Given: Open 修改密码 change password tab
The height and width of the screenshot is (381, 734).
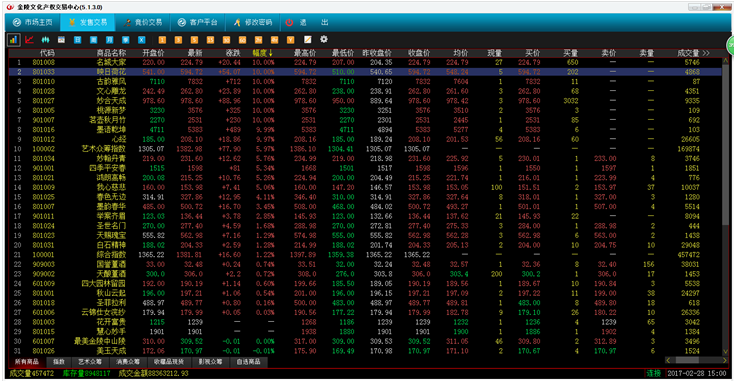Looking at the screenshot, I should pos(253,22).
